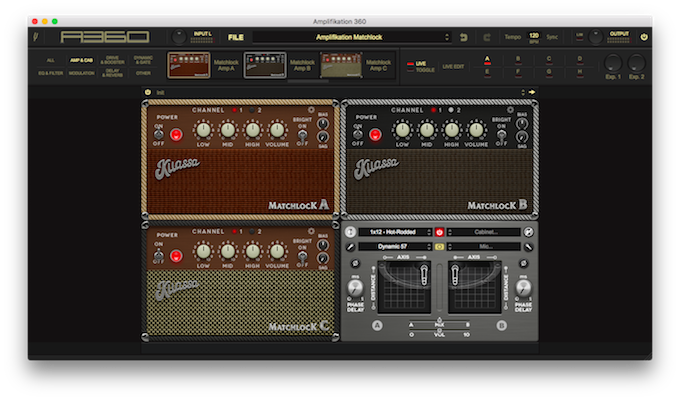Open the 1x12 Hot-Rodded cabinet dropdown
680x400 pixels.
click(395, 232)
